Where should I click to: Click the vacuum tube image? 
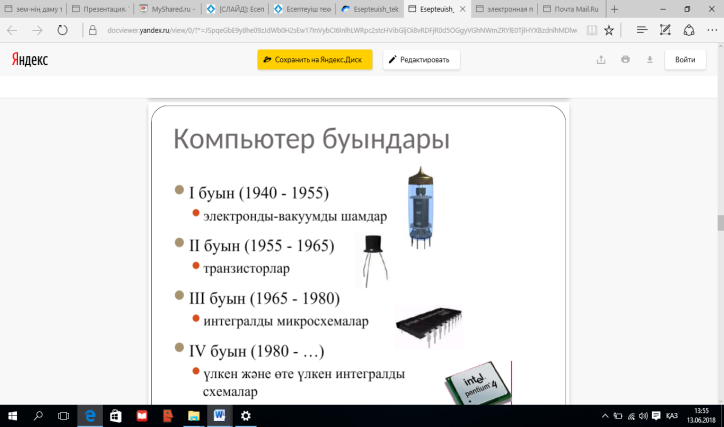421,208
